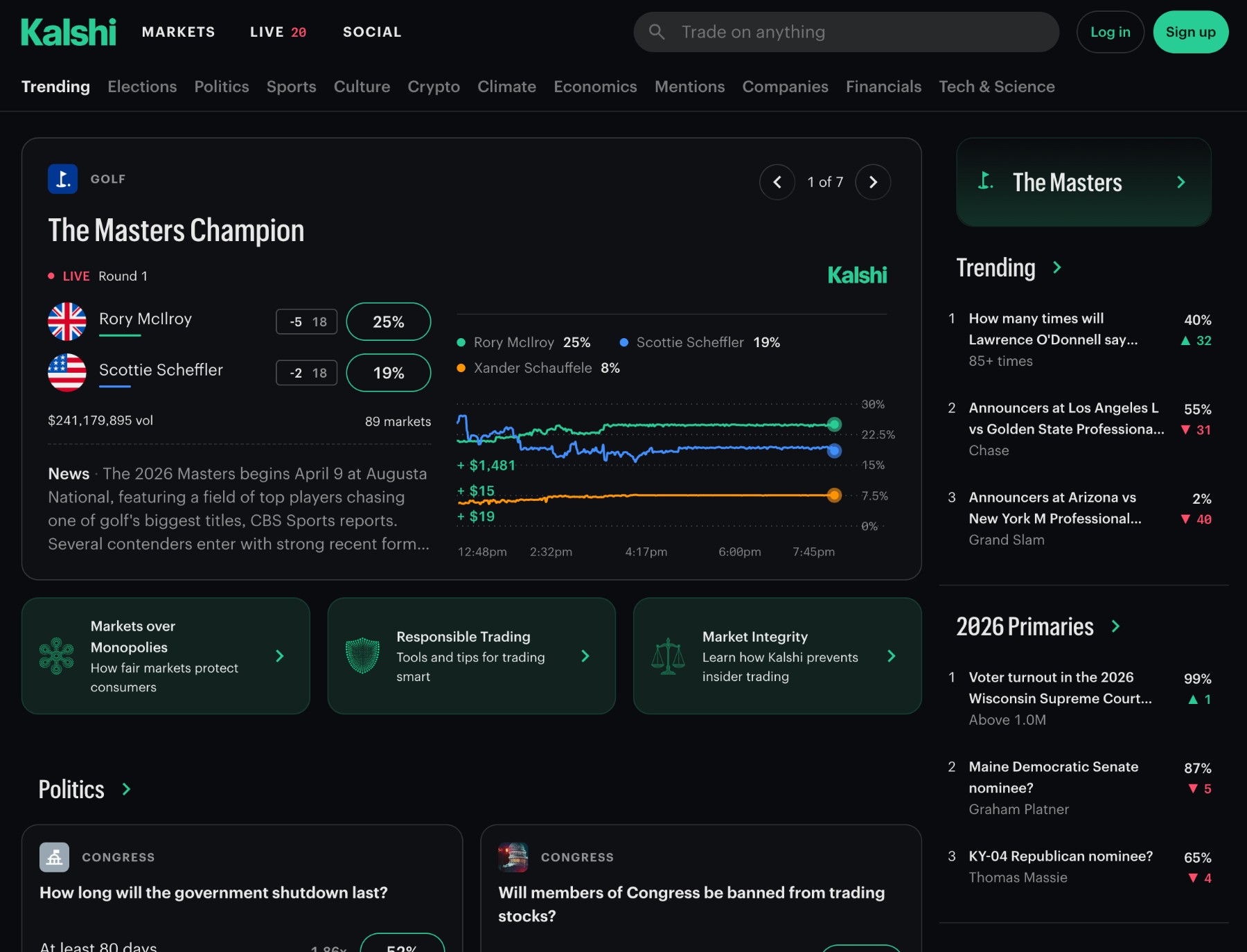
Task: Click the Kalshi logo in header
Action: click(69, 32)
